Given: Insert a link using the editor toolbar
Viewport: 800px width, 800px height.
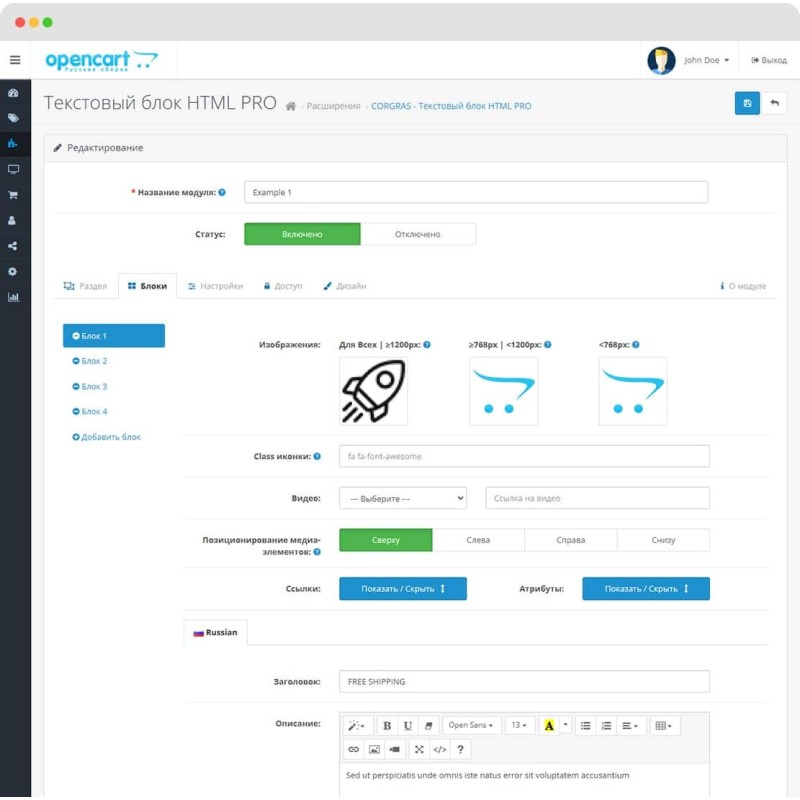Looking at the screenshot, I should (352, 749).
